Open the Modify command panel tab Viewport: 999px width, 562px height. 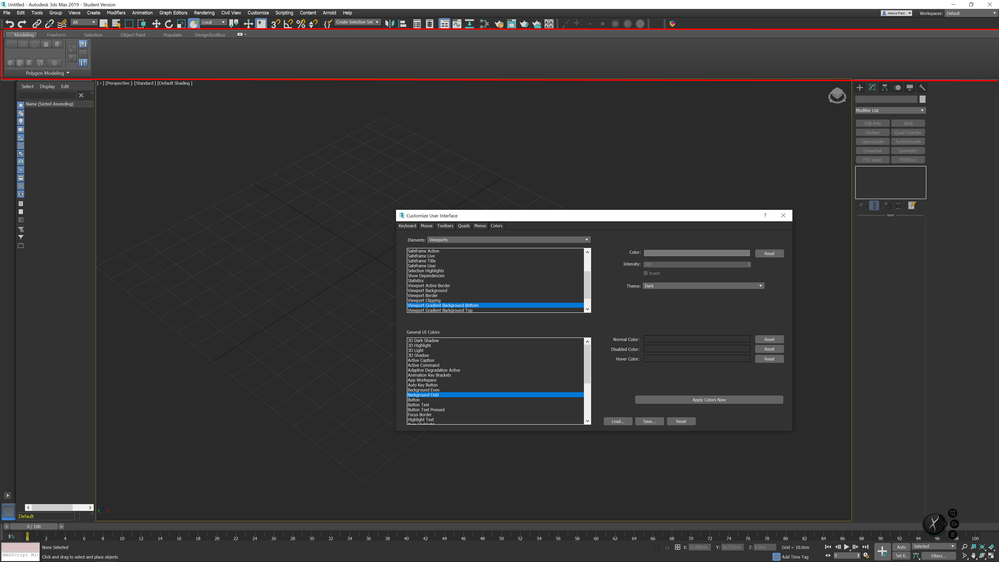pyautogui.click(x=872, y=87)
